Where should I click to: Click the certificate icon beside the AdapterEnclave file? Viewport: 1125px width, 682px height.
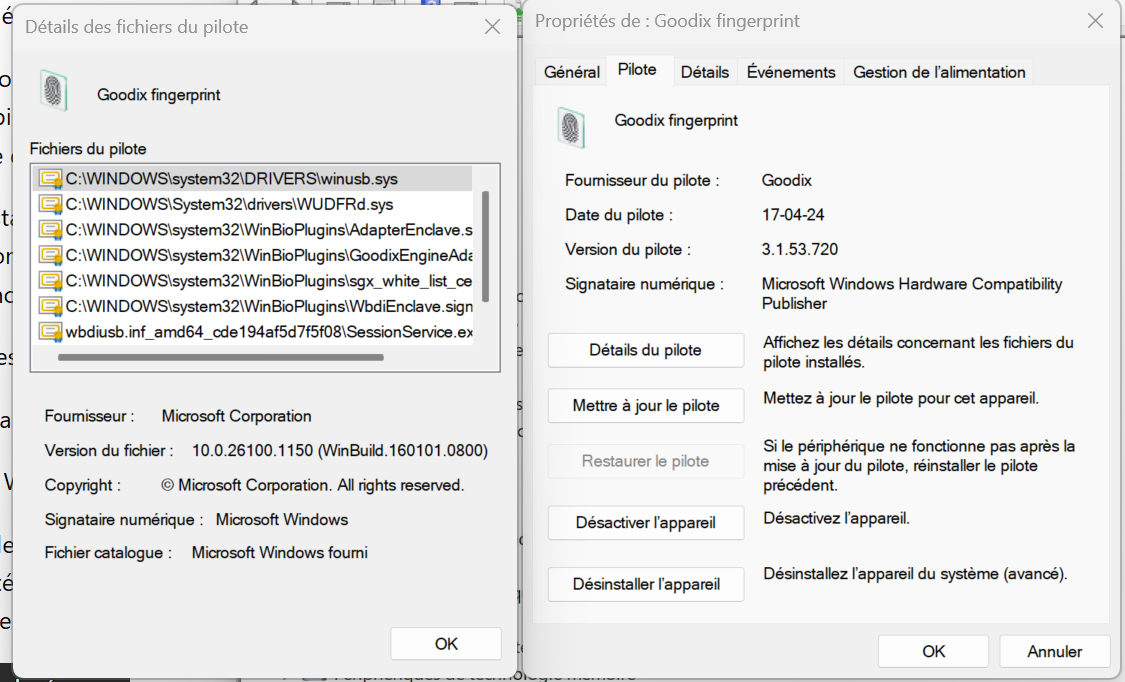[51, 229]
